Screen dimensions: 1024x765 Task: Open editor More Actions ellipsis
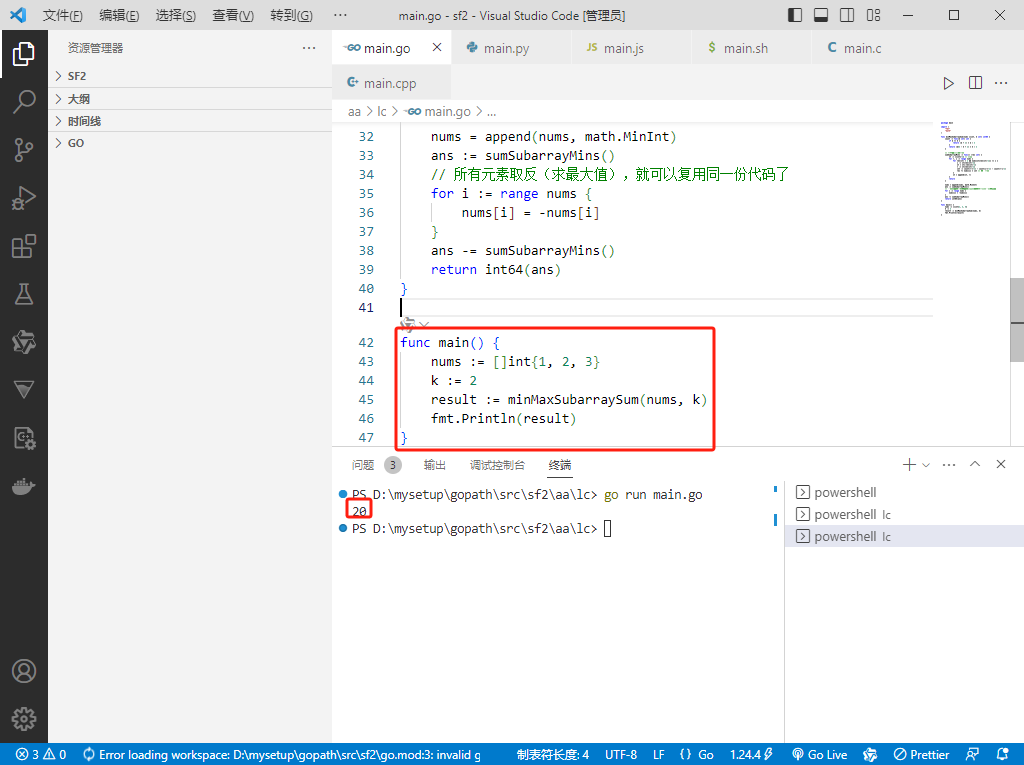click(1001, 83)
